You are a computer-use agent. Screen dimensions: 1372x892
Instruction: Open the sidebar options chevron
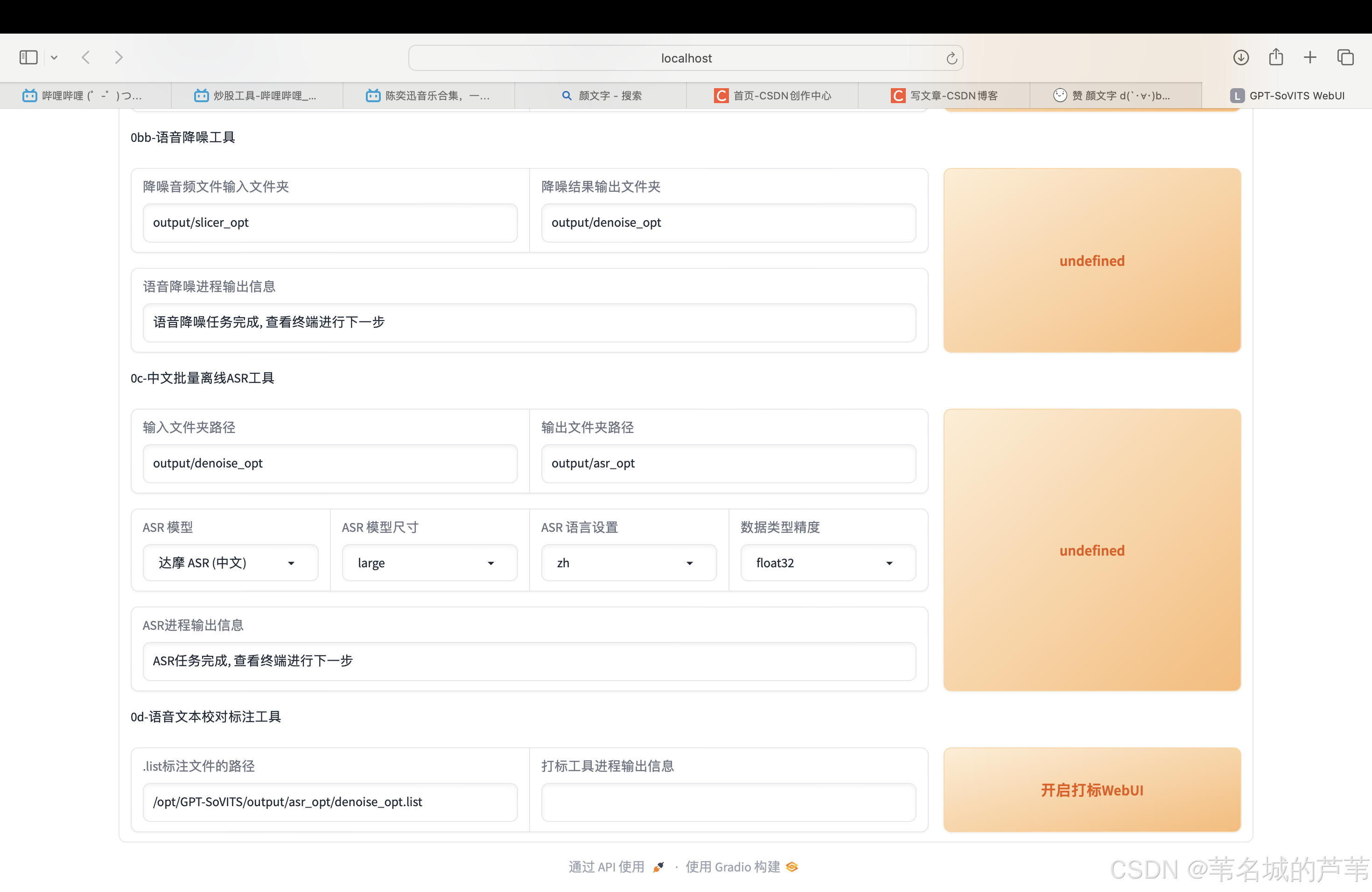pyautogui.click(x=54, y=58)
